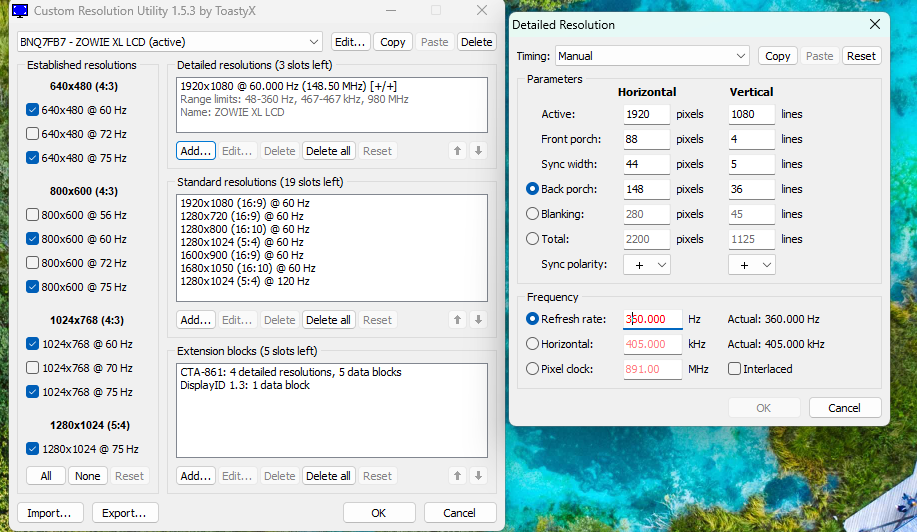Close the Detailed Resolution dialog

(x=875, y=24)
